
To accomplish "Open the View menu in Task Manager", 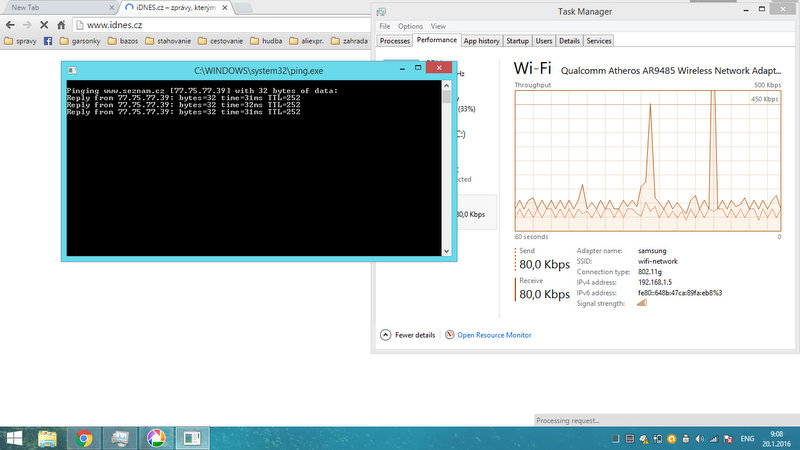I will click(438, 26).
